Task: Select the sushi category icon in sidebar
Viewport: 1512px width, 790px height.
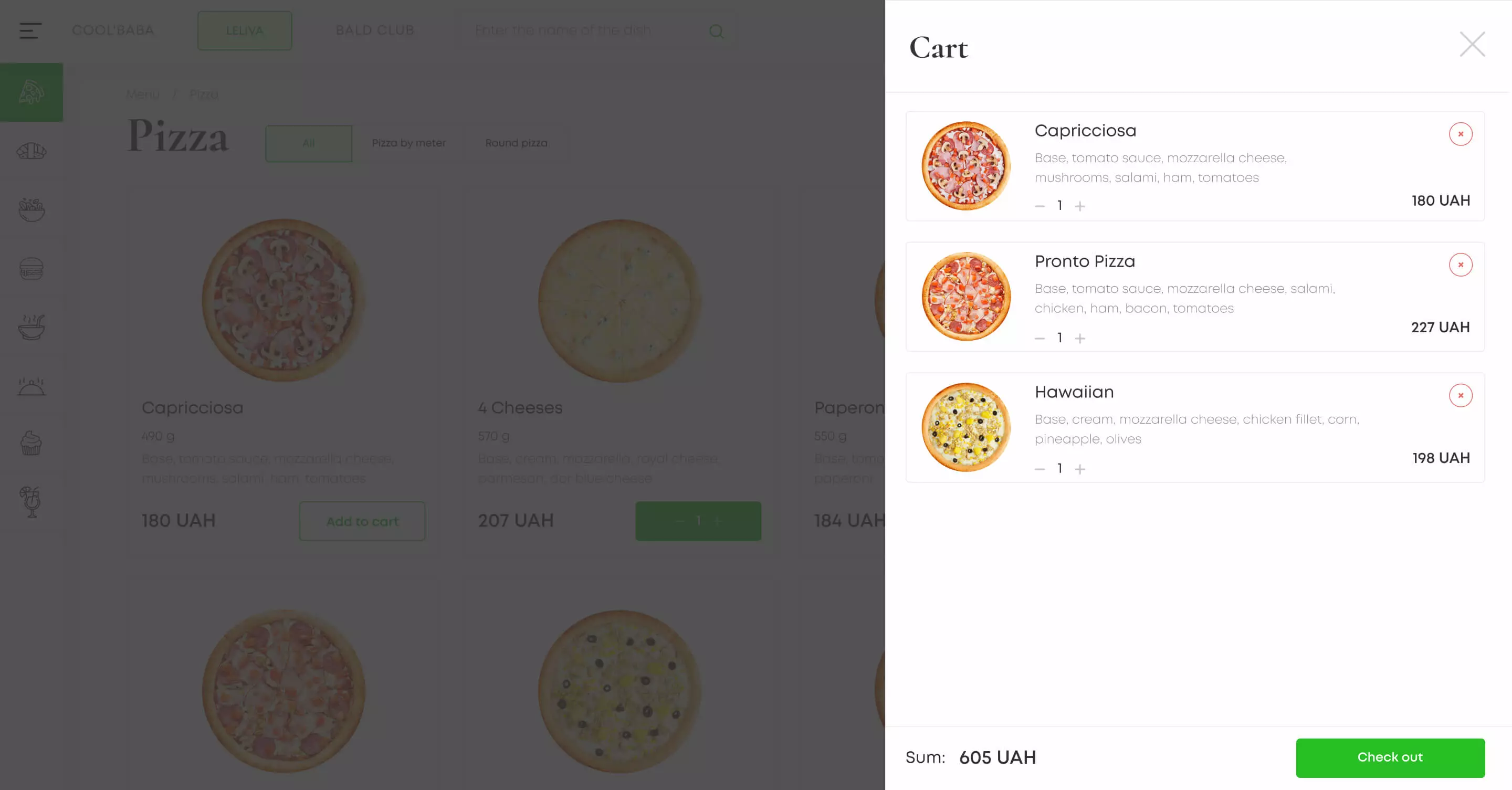Action: 31,151
